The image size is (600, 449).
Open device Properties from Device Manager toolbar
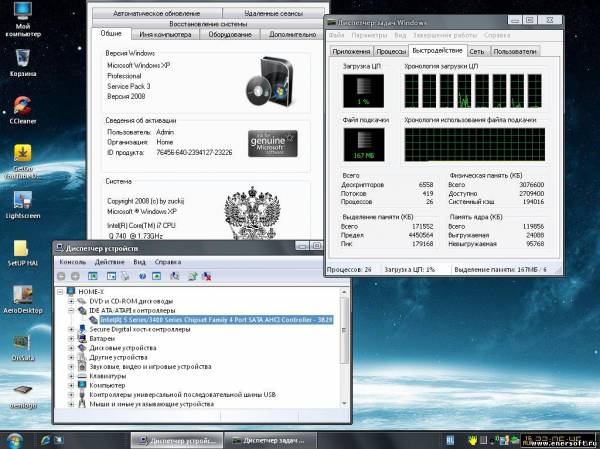click(111, 276)
